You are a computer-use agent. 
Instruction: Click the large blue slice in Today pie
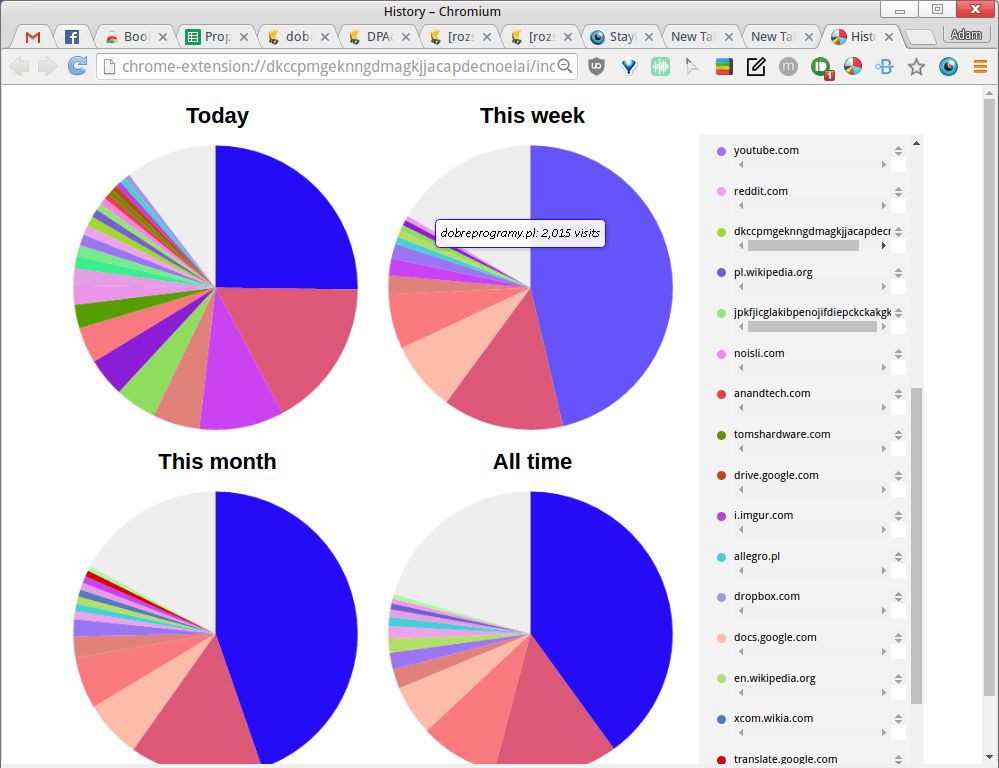tap(274, 229)
